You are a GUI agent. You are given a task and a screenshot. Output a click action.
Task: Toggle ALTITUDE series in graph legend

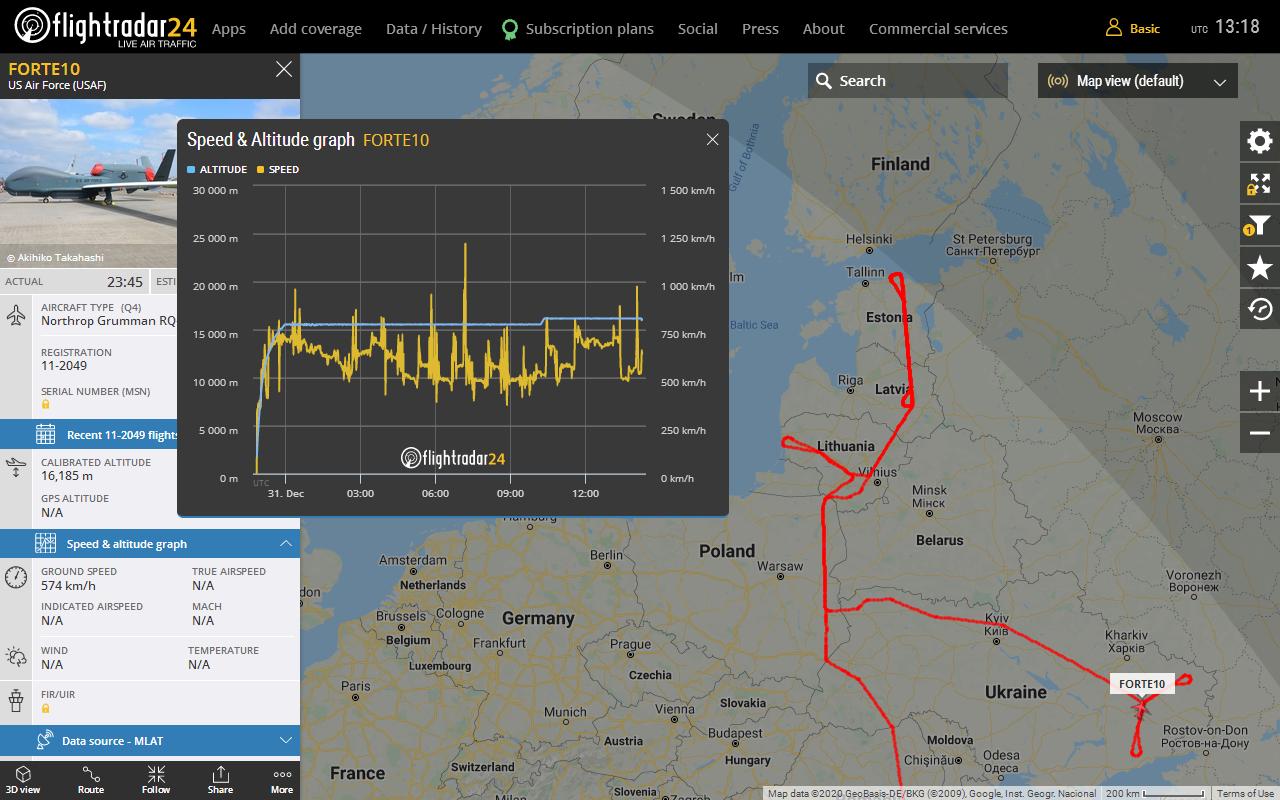point(217,170)
